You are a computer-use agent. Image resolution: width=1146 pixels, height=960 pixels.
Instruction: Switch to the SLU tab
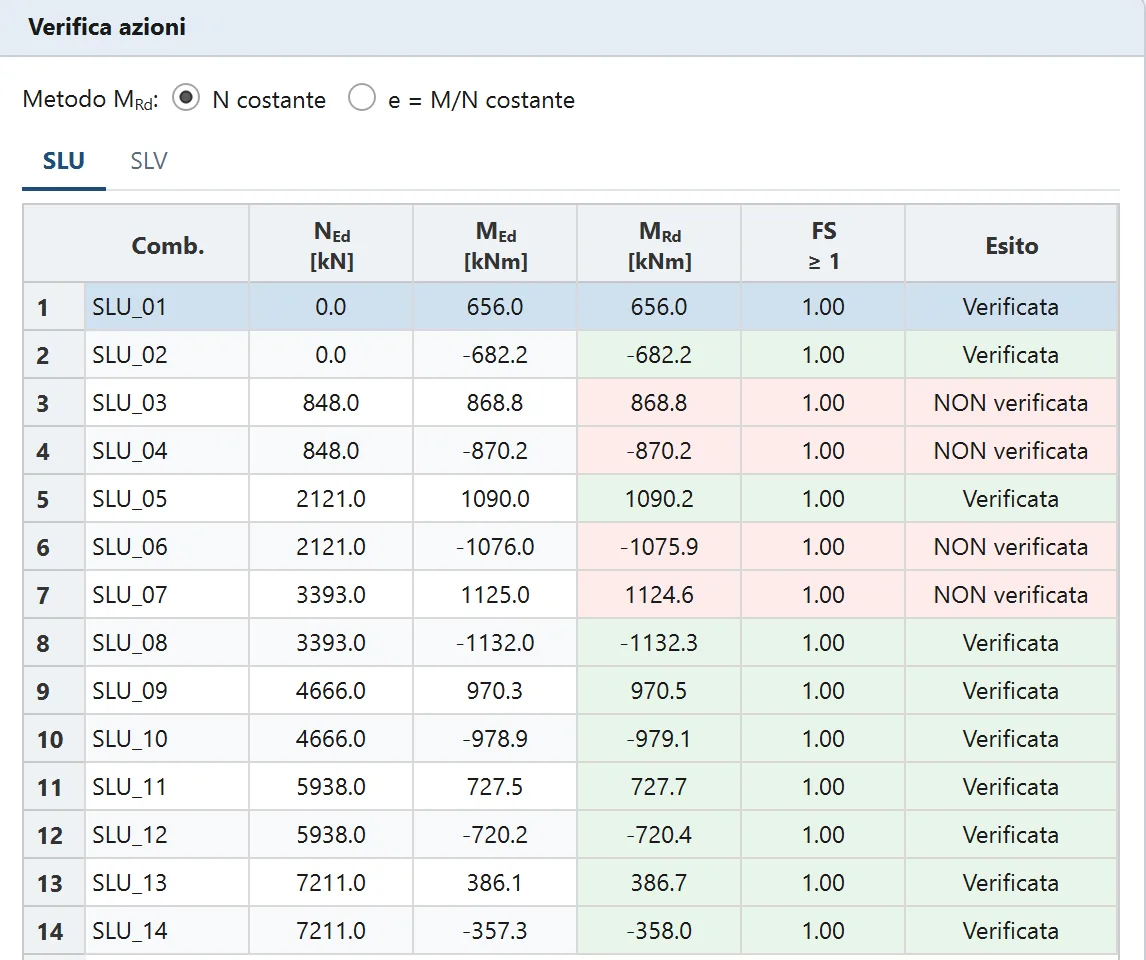64,161
